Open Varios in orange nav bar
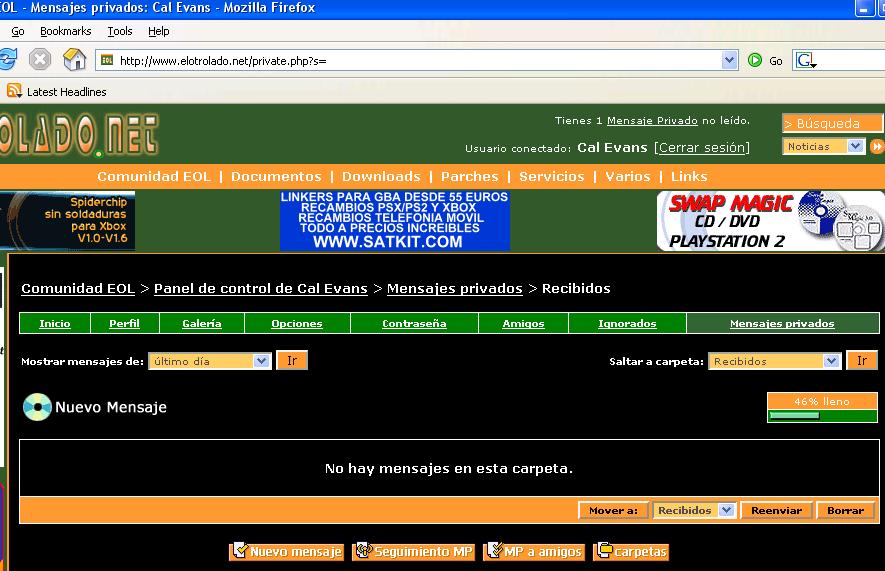The height and width of the screenshot is (571, 885). [x=628, y=177]
